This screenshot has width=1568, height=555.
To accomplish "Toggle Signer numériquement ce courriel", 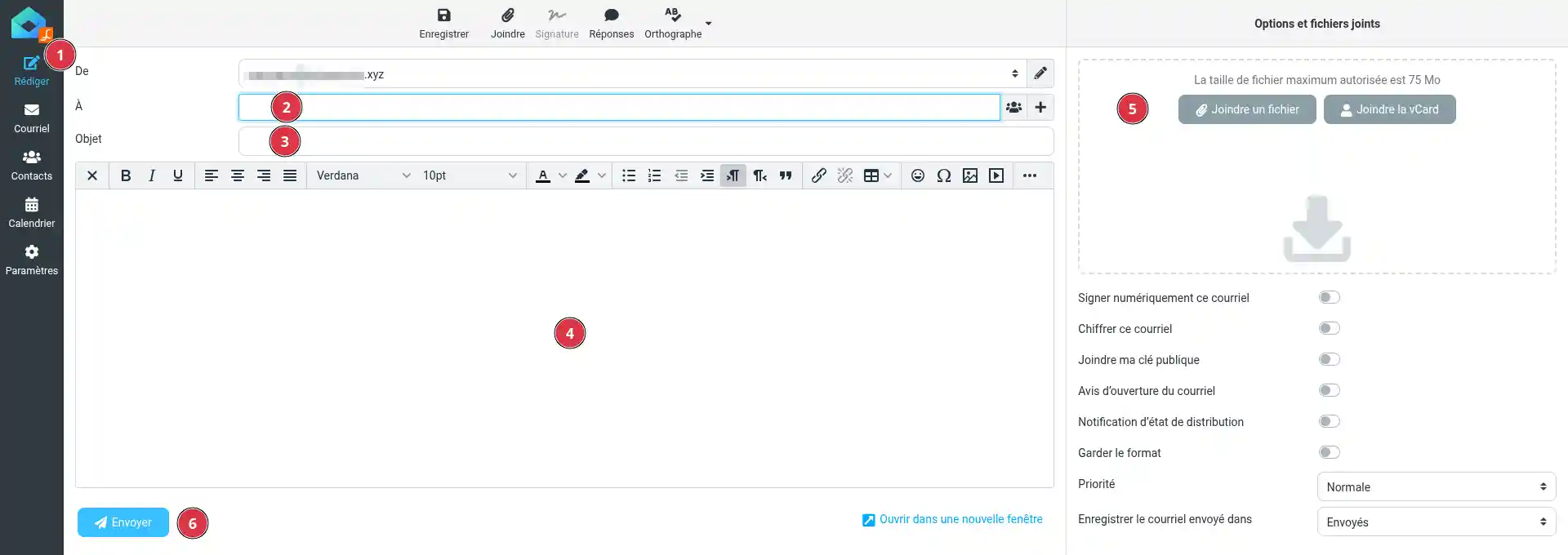I will (x=1330, y=297).
